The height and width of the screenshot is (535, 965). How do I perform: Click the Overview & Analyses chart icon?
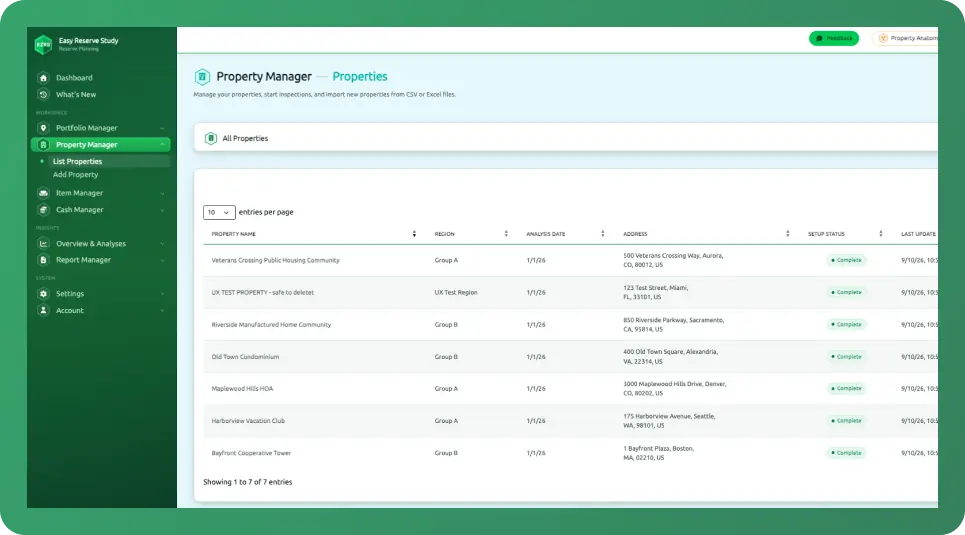pyautogui.click(x=43, y=244)
